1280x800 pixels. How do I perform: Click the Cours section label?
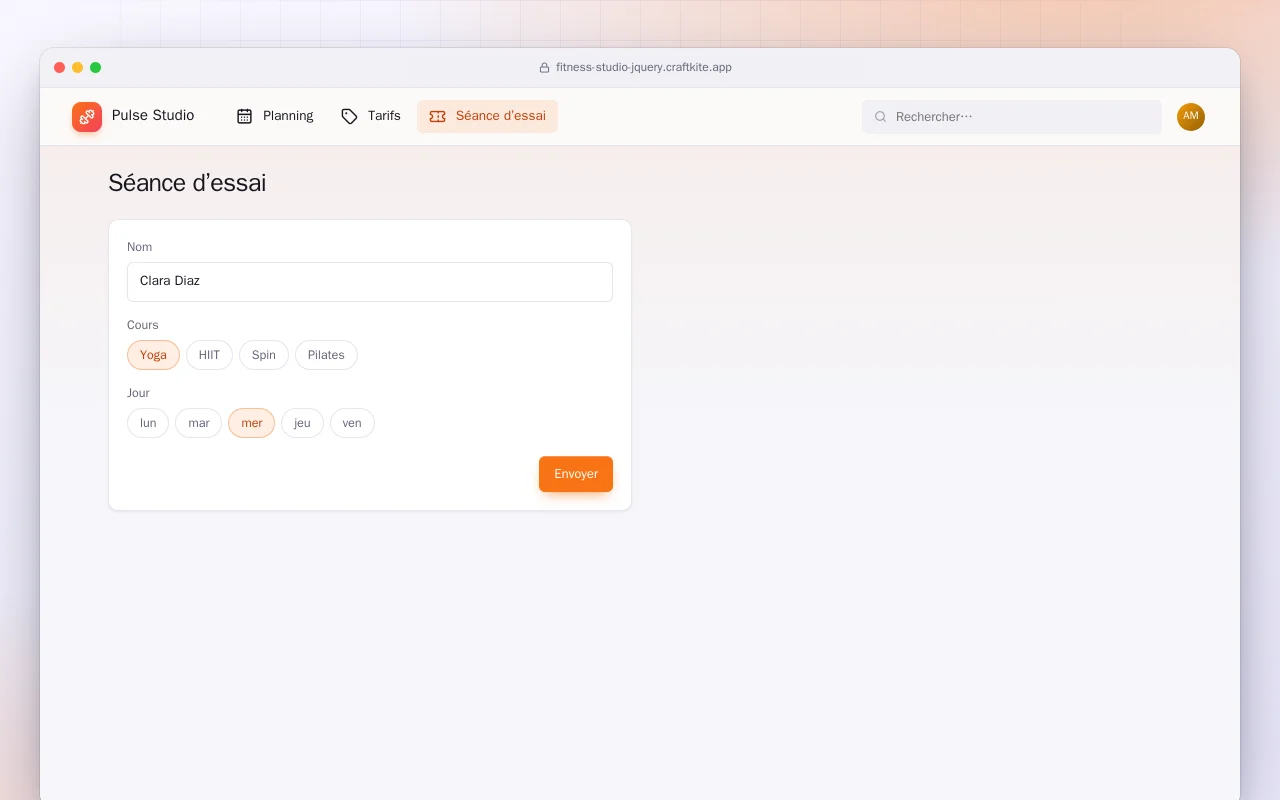pyautogui.click(x=143, y=325)
